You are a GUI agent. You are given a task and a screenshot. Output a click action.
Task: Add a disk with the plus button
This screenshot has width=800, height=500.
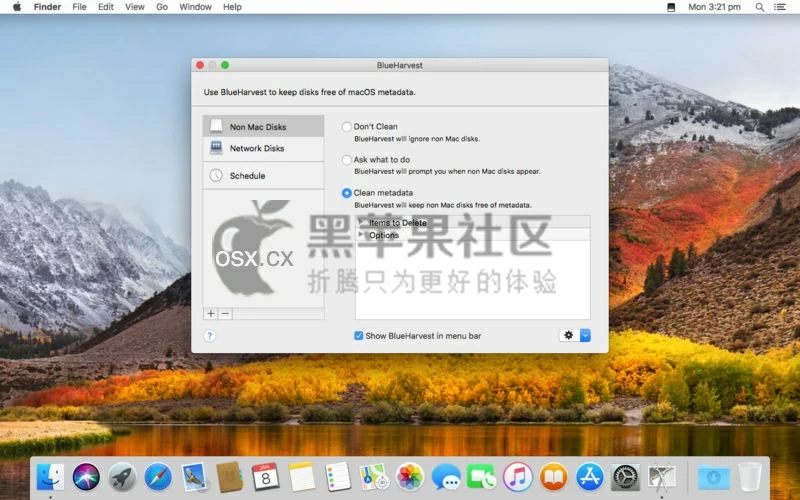click(x=211, y=314)
